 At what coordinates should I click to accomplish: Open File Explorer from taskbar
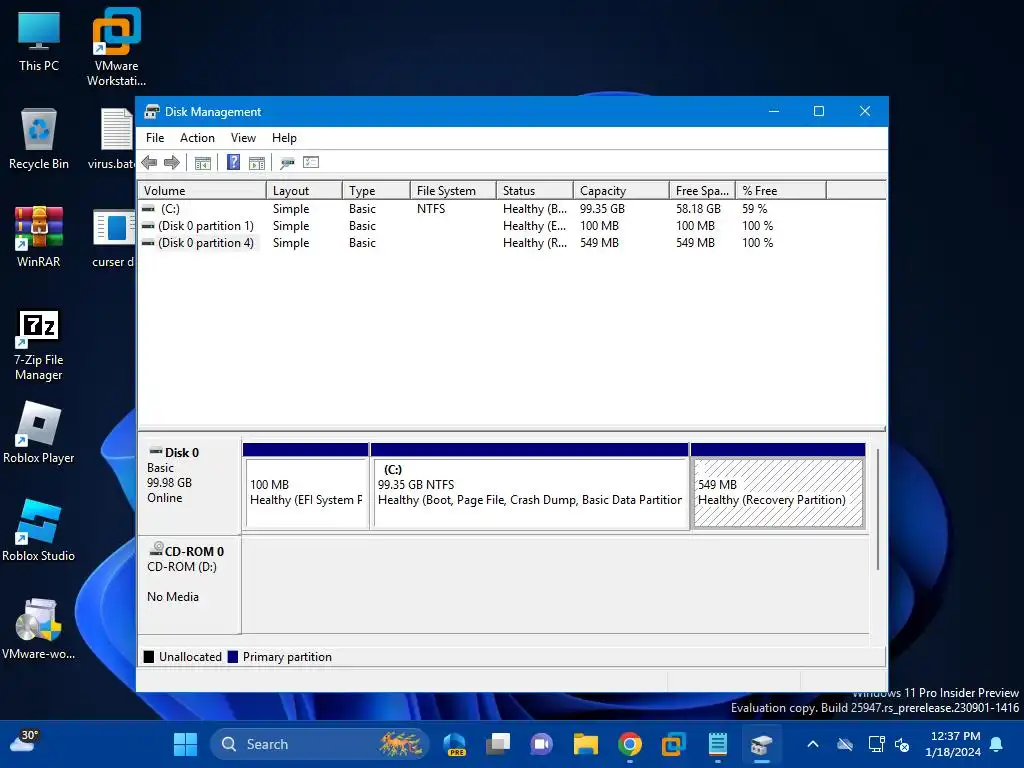coord(586,744)
